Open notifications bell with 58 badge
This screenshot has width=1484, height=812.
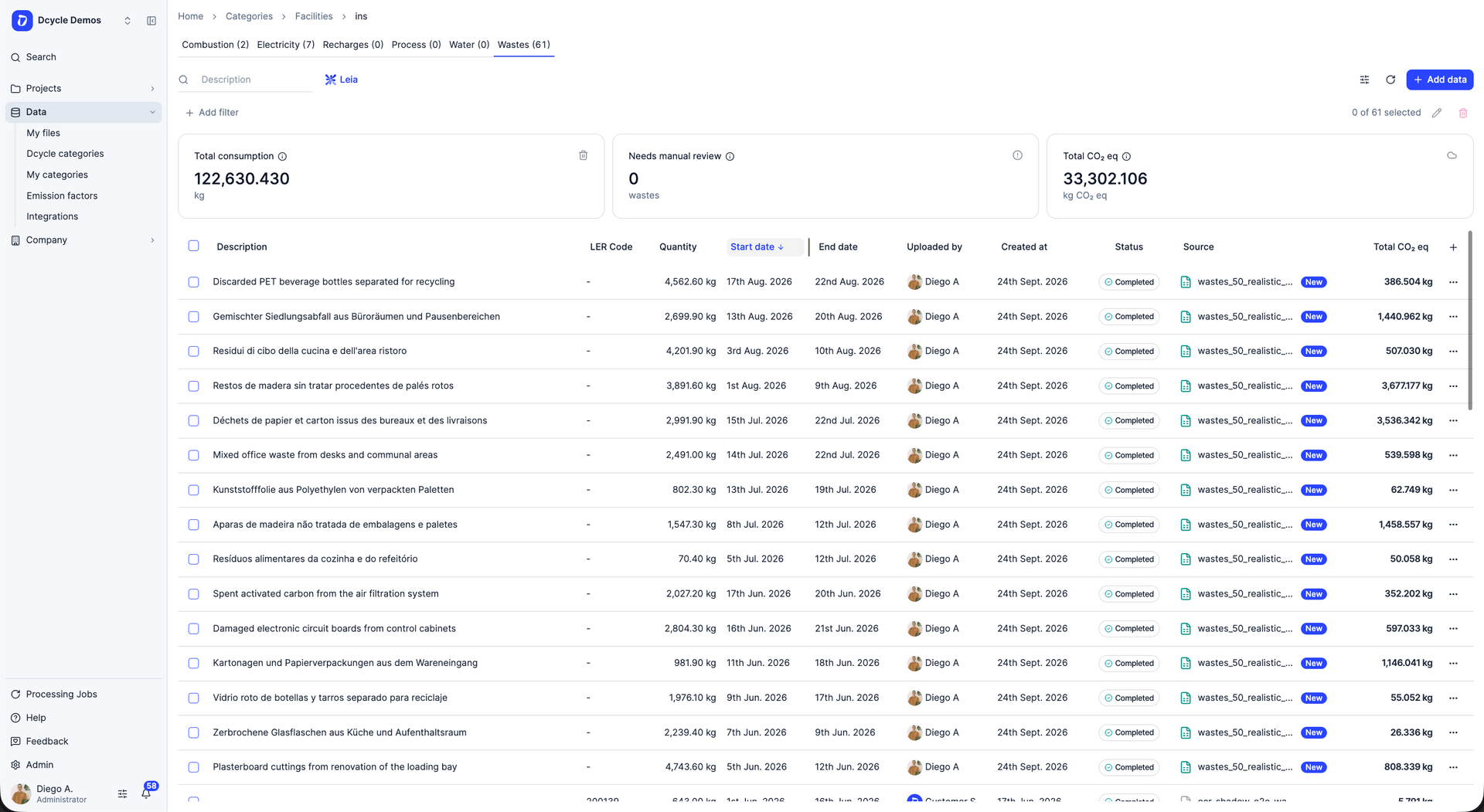click(x=146, y=793)
